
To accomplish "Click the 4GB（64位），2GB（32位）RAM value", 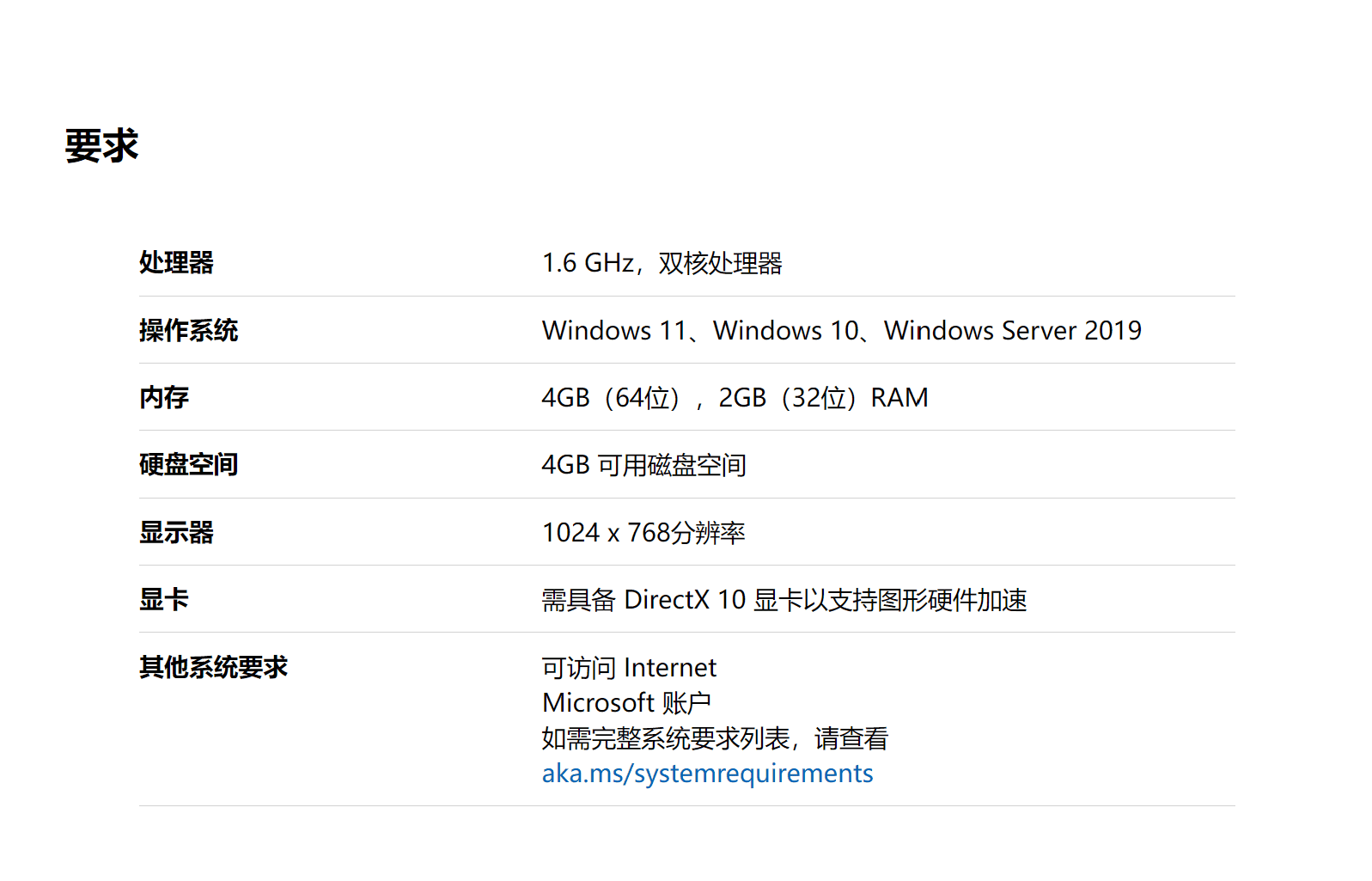I will pyautogui.click(x=735, y=397).
